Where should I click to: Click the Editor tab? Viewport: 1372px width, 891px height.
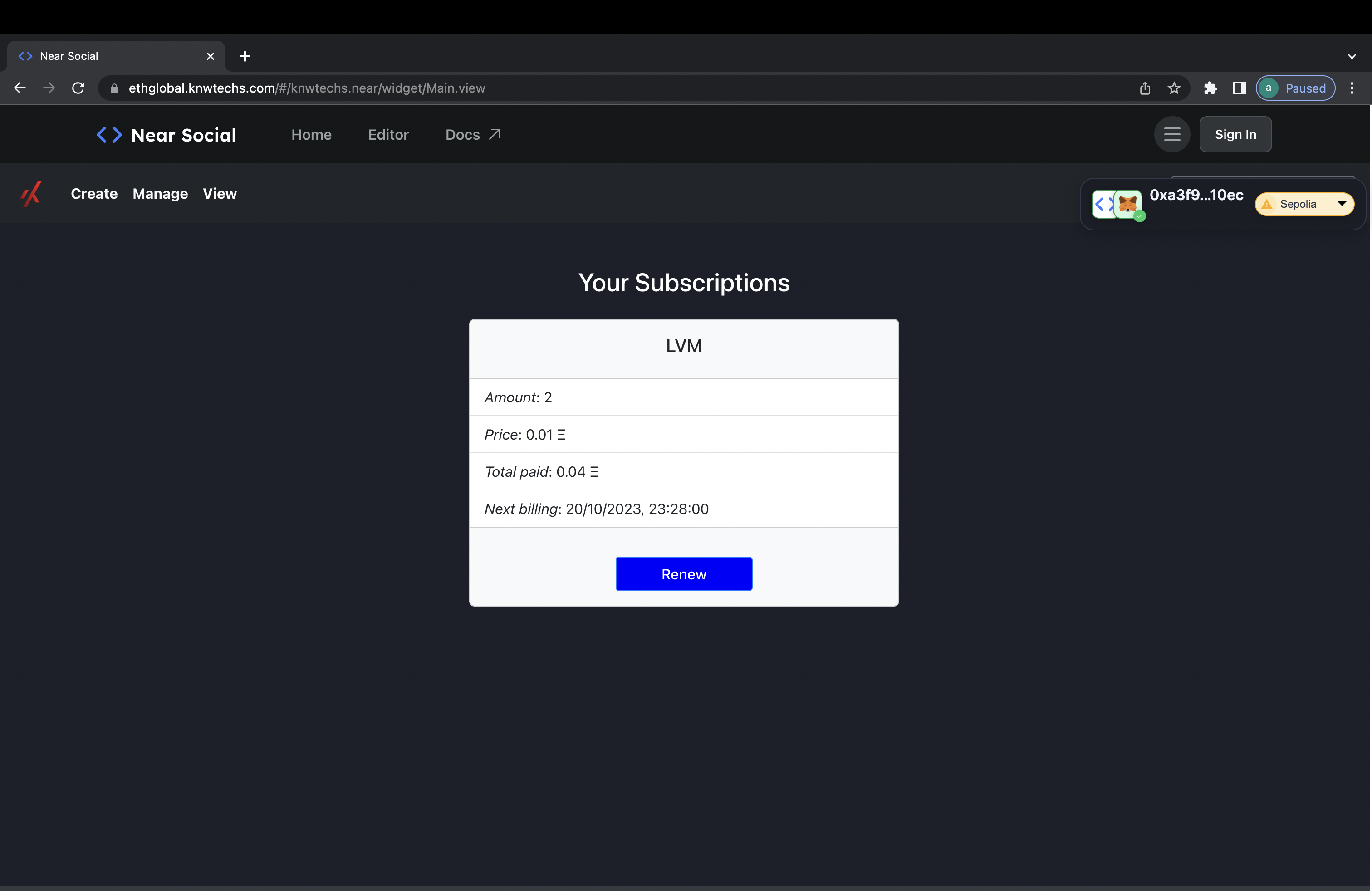coord(388,134)
